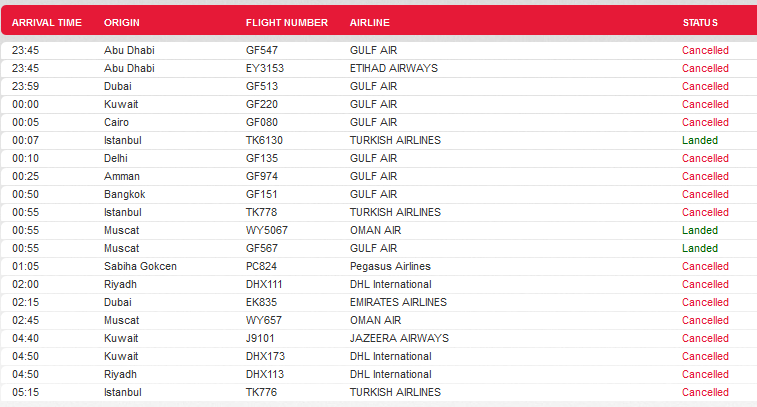Click the STATUS column header
The width and height of the screenshot is (757, 407).
pyautogui.click(x=700, y=23)
